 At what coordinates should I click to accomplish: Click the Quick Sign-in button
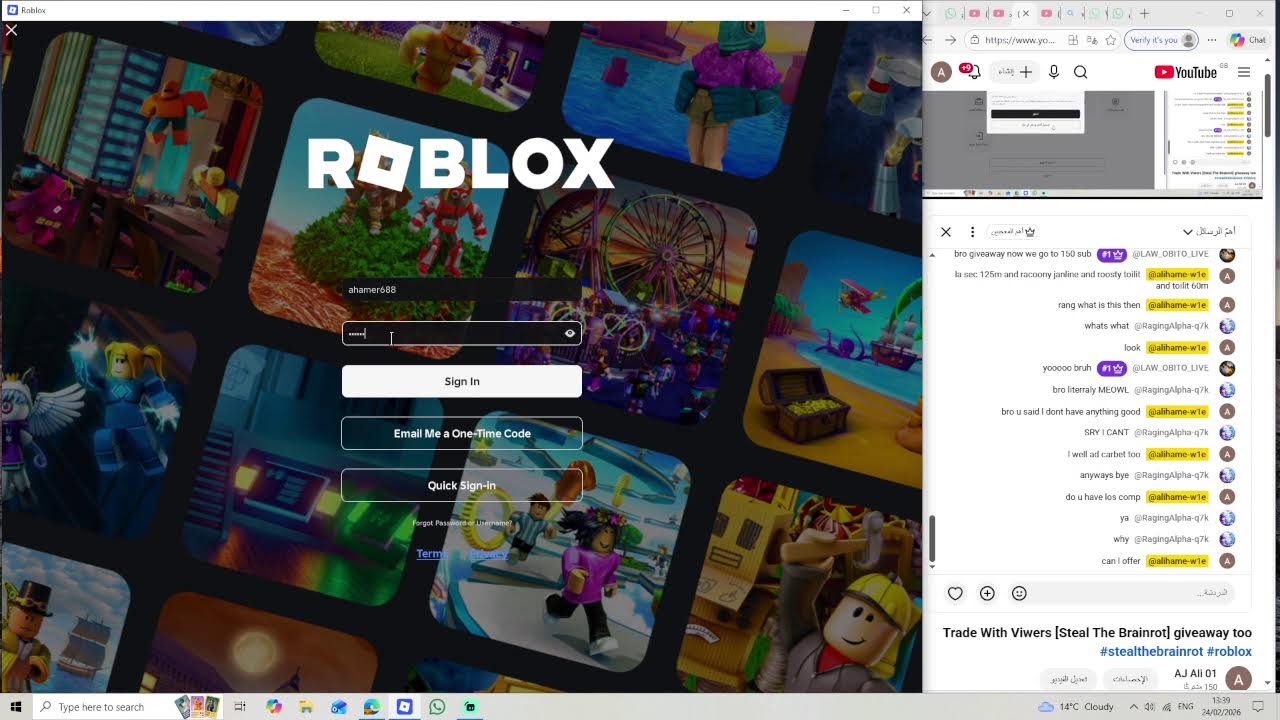[x=462, y=485]
